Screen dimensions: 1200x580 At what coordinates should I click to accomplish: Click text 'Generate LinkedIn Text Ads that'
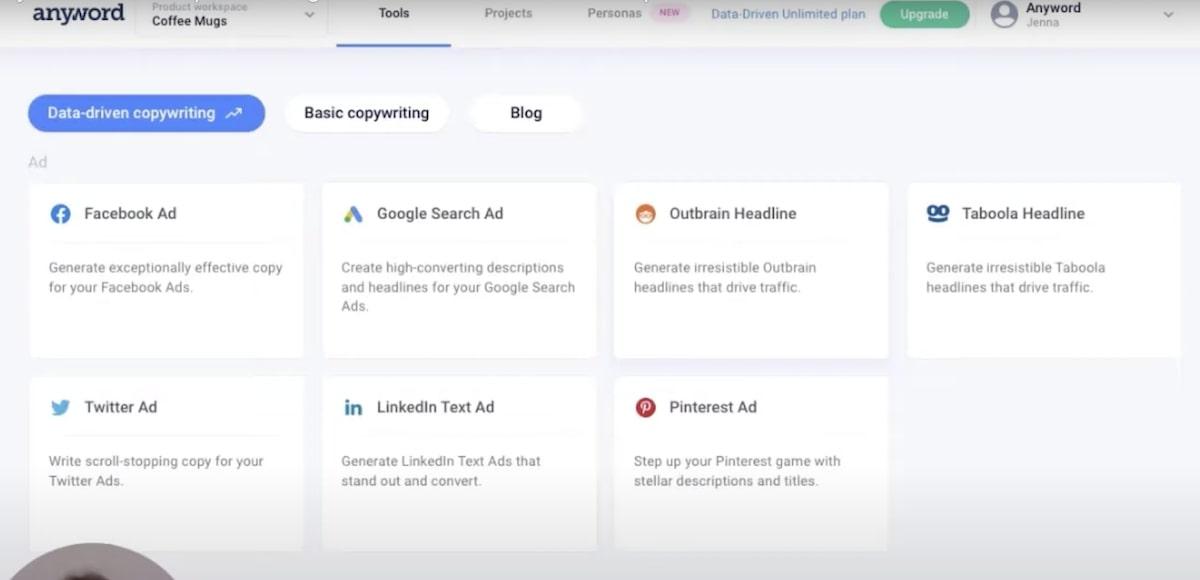coord(441,462)
